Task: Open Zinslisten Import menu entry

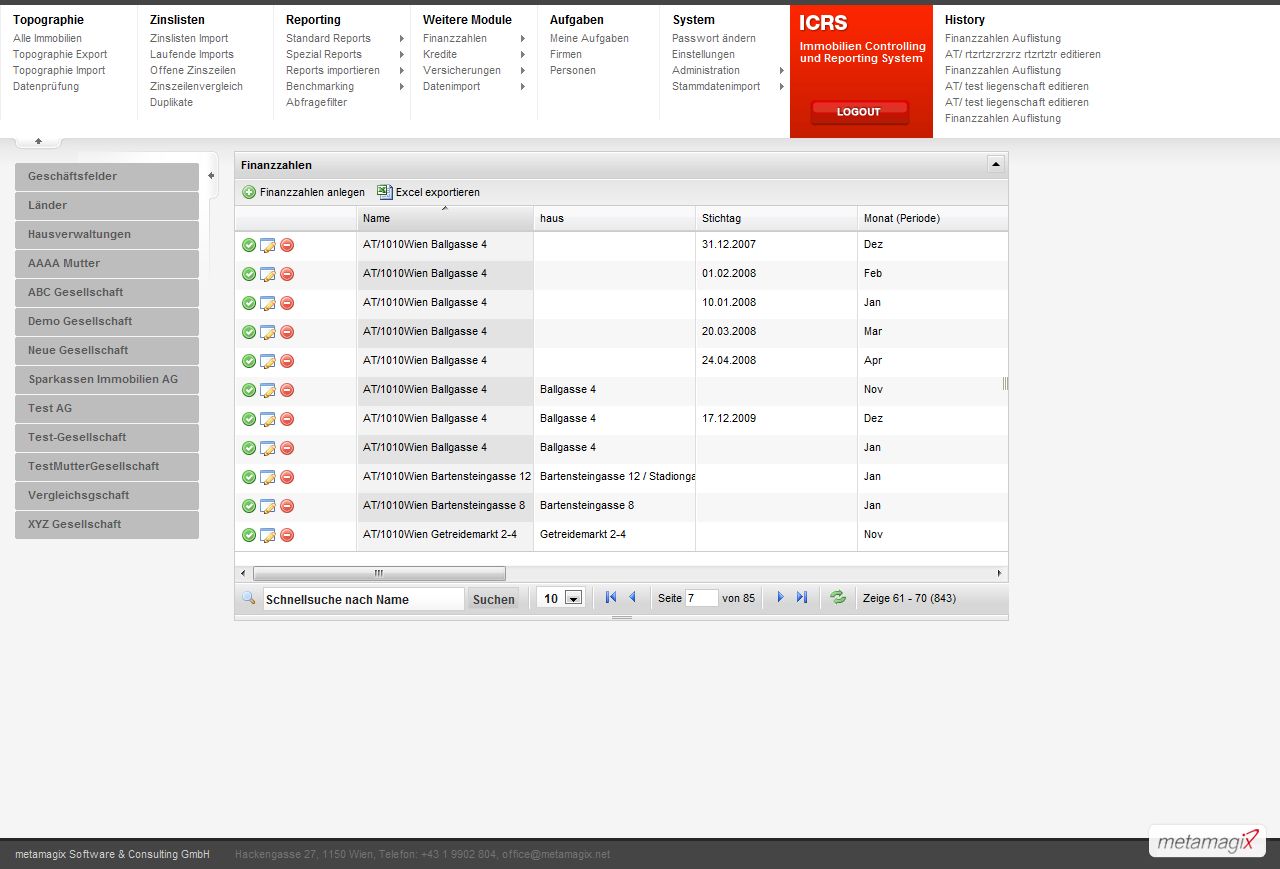Action: click(x=189, y=38)
